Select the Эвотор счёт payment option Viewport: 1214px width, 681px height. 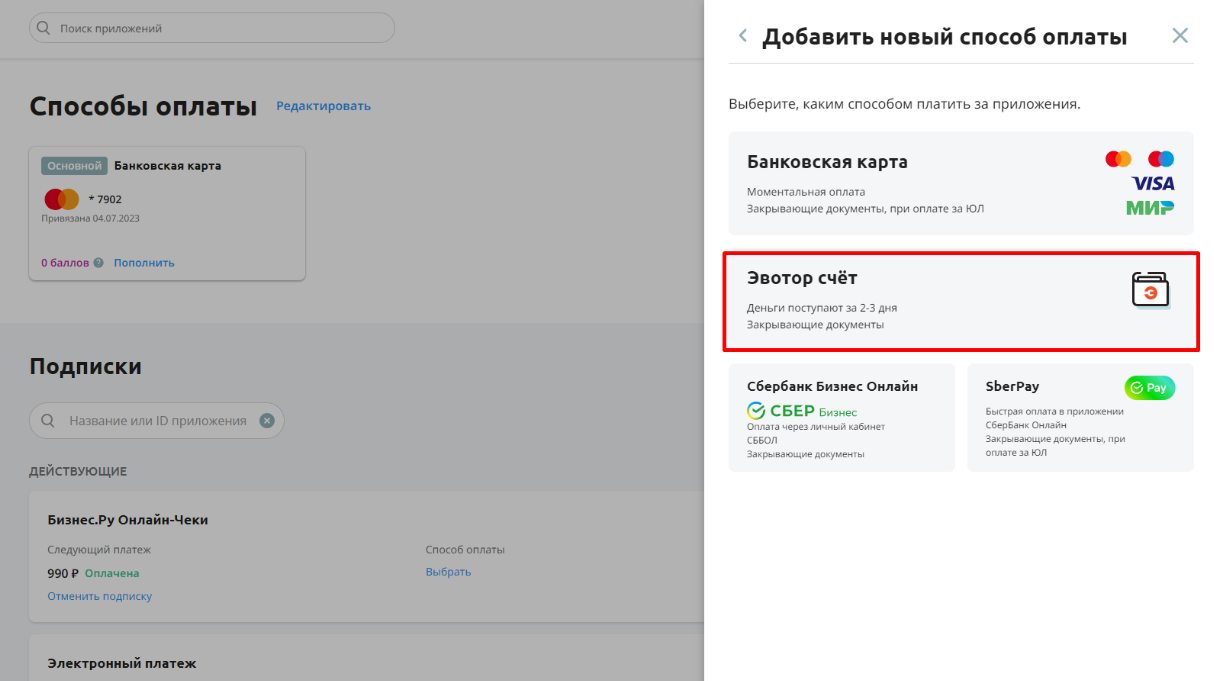pos(961,301)
